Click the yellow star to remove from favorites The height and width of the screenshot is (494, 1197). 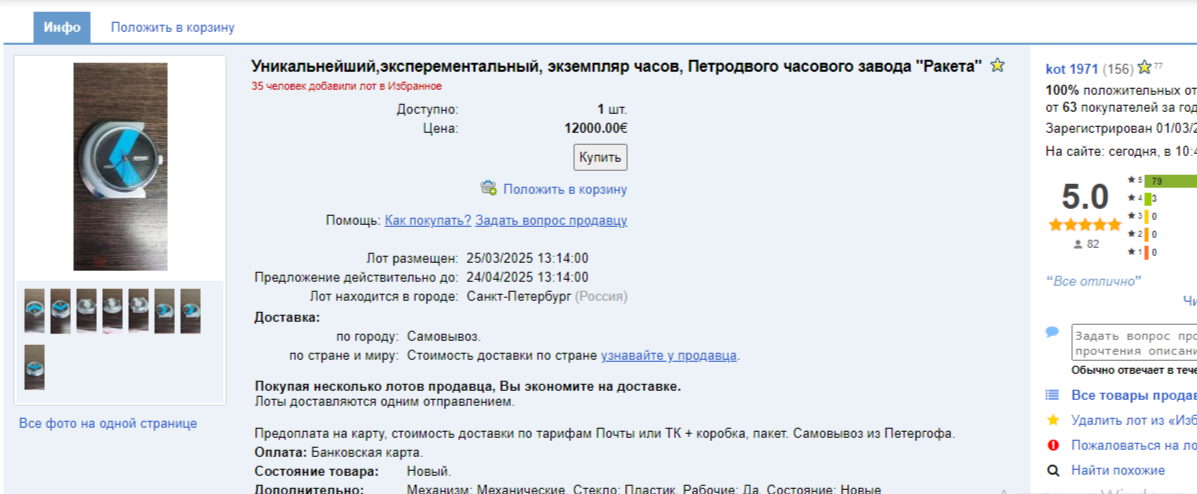point(1052,420)
